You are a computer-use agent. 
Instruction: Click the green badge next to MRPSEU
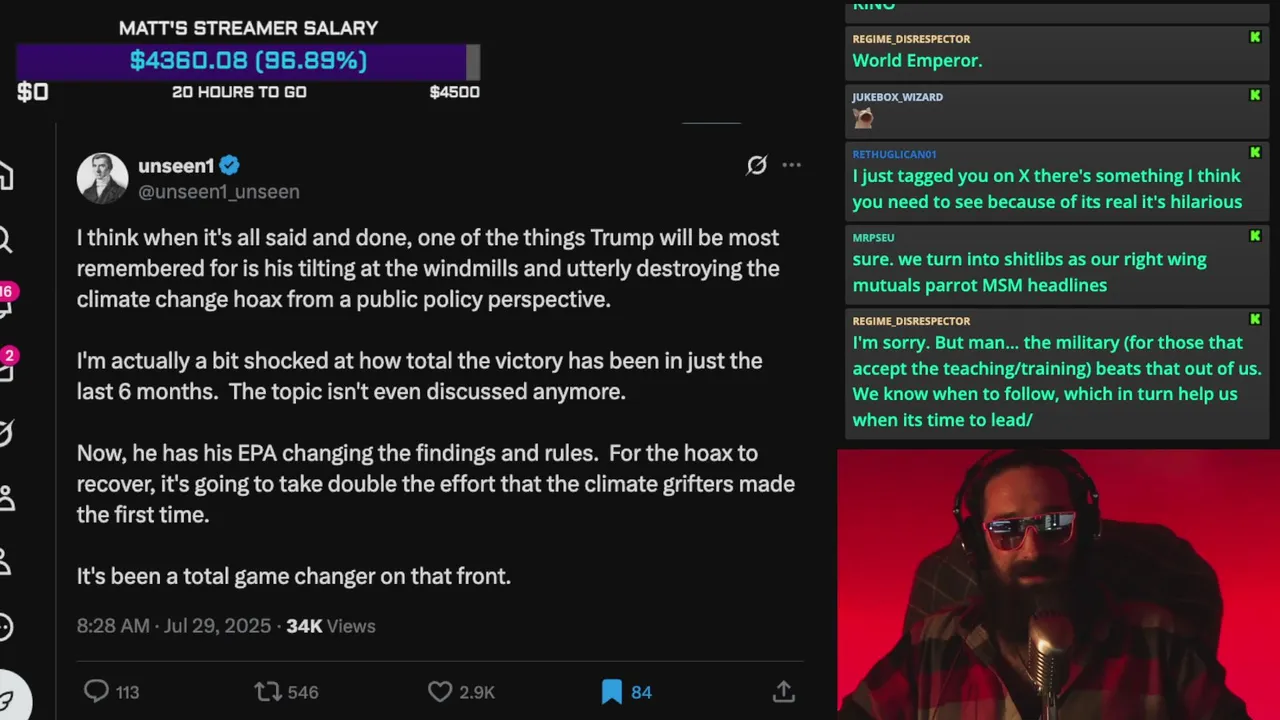tap(1255, 236)
